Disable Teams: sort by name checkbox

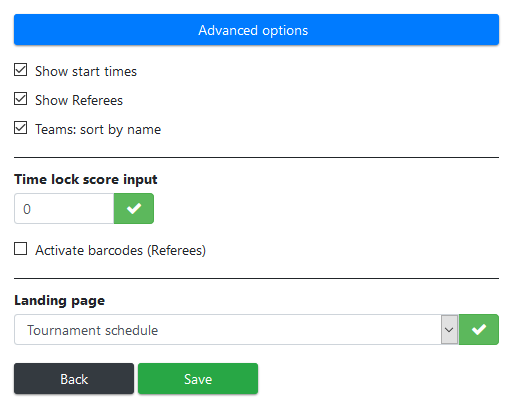(21, 128)
